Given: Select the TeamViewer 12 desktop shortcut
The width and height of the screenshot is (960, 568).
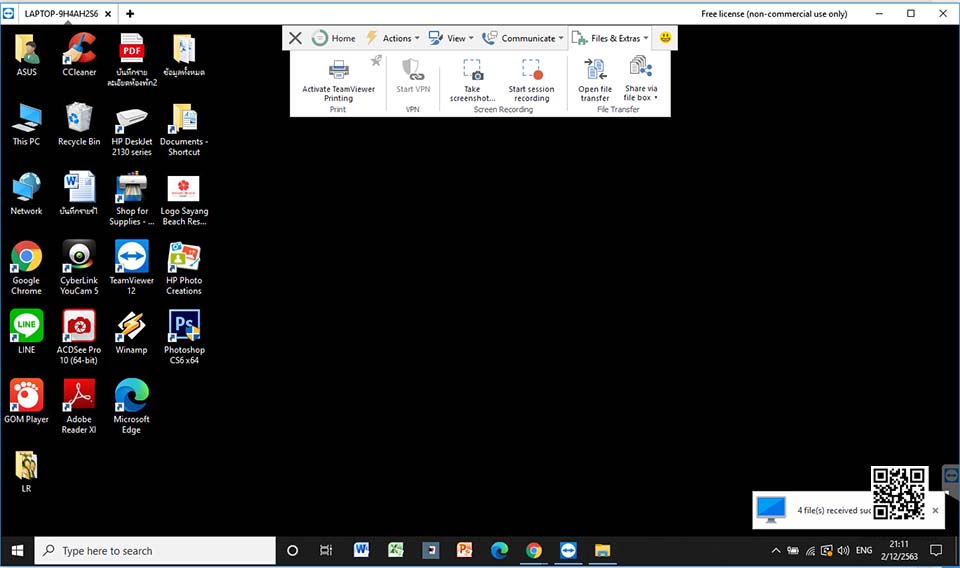Looking at the screenshot, I should pyautogui.click(x=132, y=268).
